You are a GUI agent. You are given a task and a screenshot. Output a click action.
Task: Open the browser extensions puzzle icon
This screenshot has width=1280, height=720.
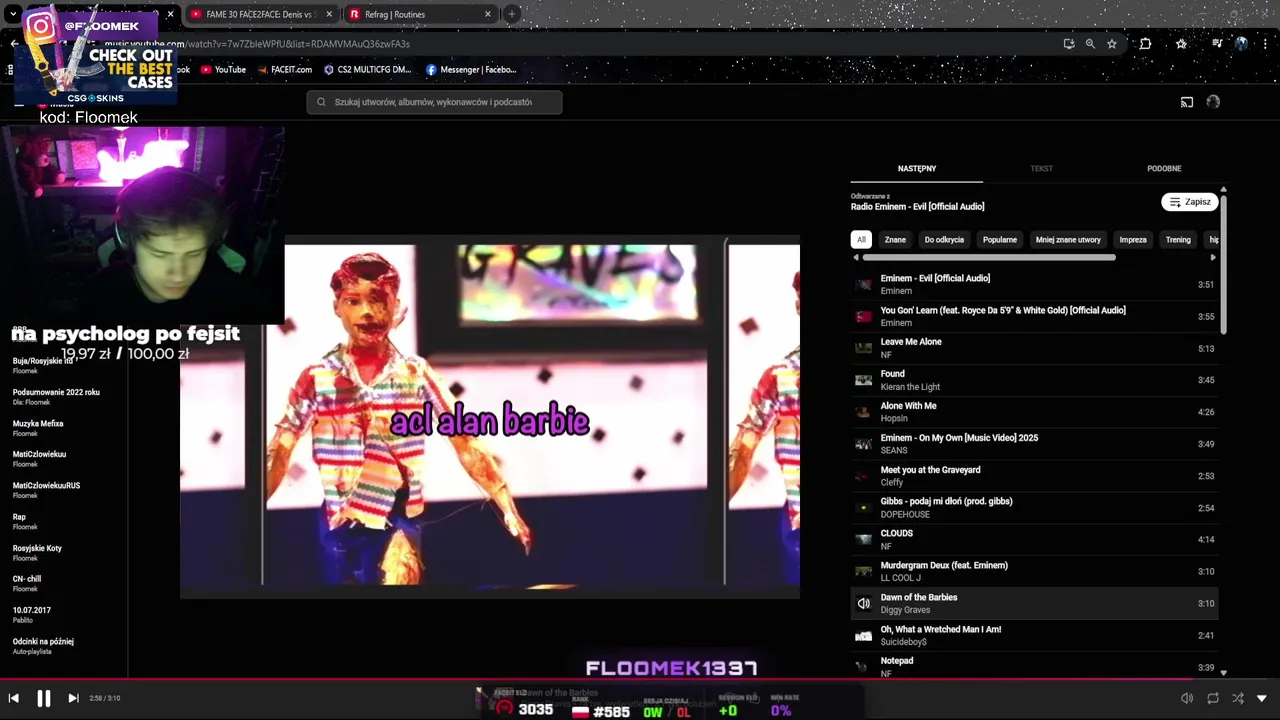click(x=1145, y=44)
